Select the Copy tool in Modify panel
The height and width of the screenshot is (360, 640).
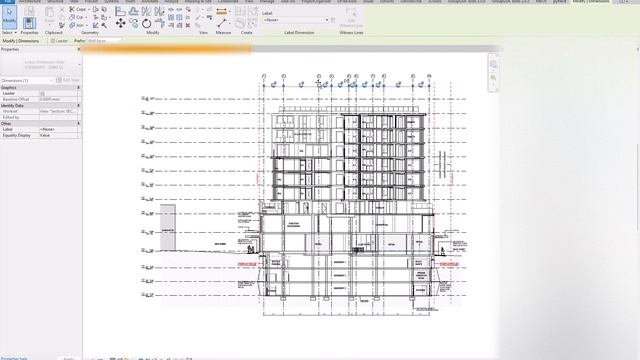[x=133, y=24]
